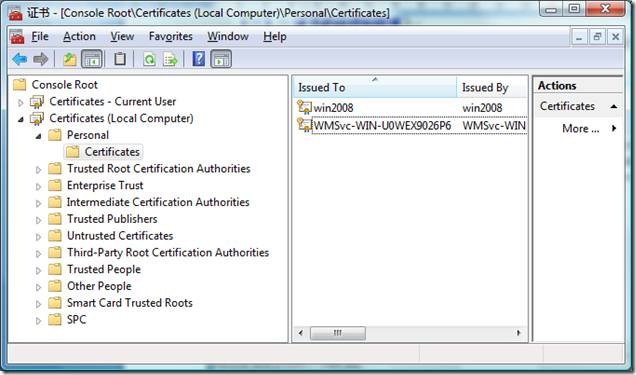The height and width of the screenshot is (375, 636).
Task: Click the WMSvc-WIN-U0WEX9026P6 certificate icon
Action: [304, 124]
